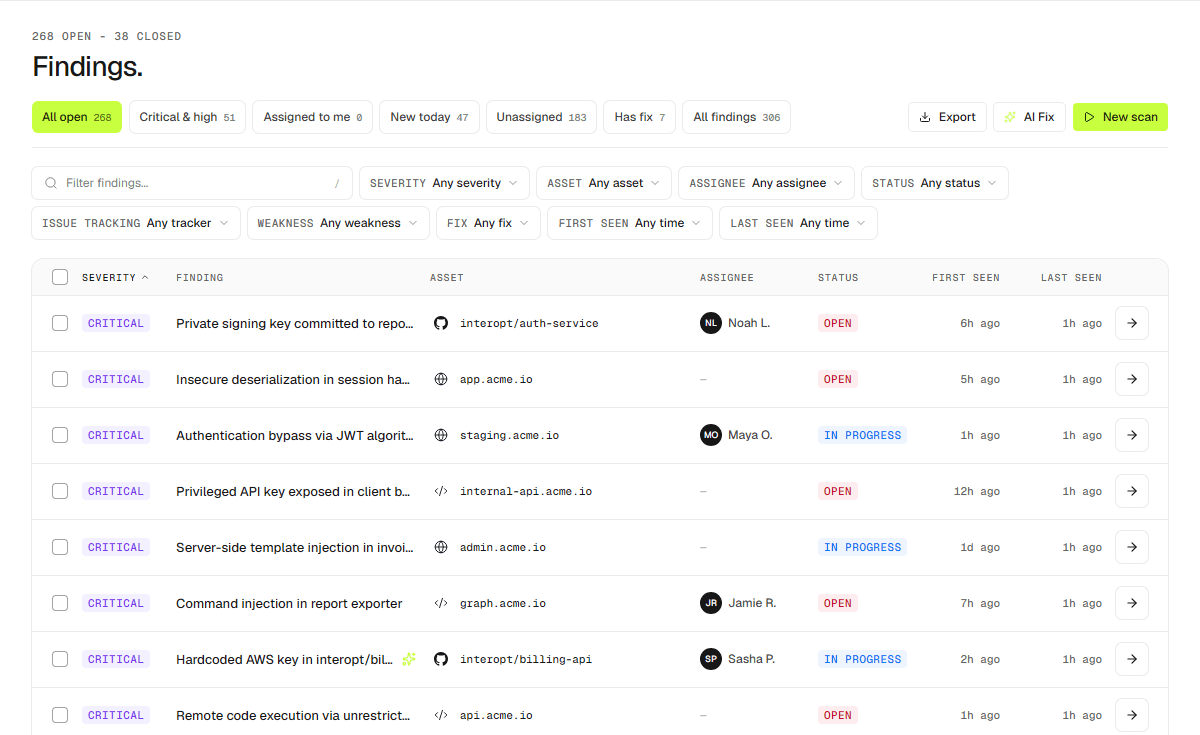Check the Server-side template injection row checkbox

pos(60,547)
